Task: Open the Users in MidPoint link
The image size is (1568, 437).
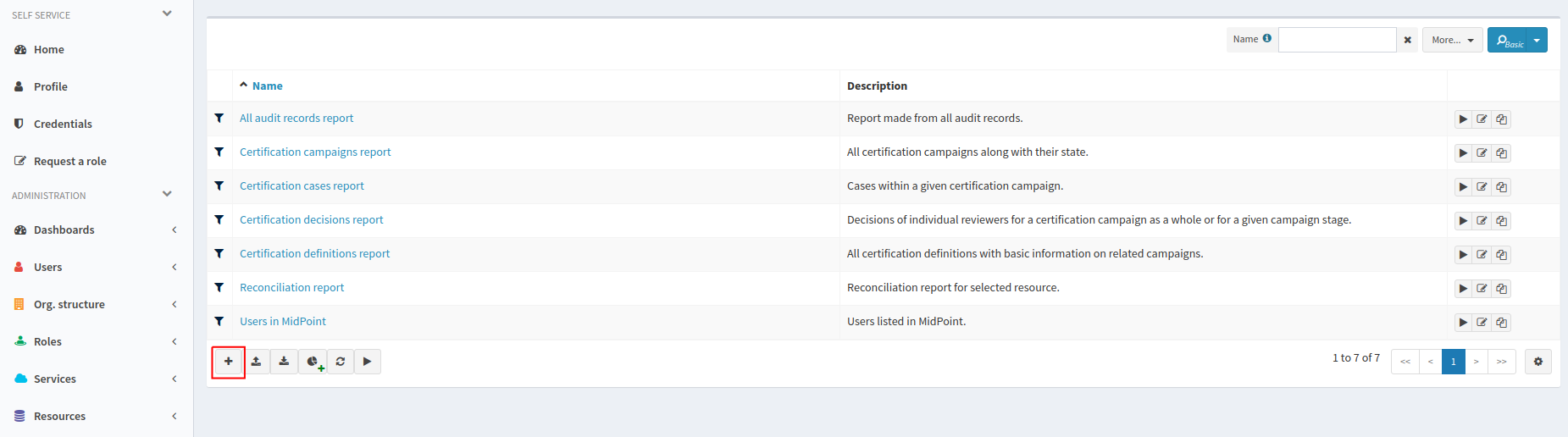Action: pyautogui.click(x=282, y=321)
